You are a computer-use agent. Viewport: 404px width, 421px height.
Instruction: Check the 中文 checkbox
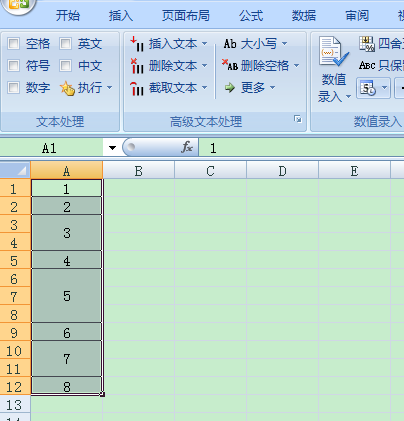coord(65,66)
